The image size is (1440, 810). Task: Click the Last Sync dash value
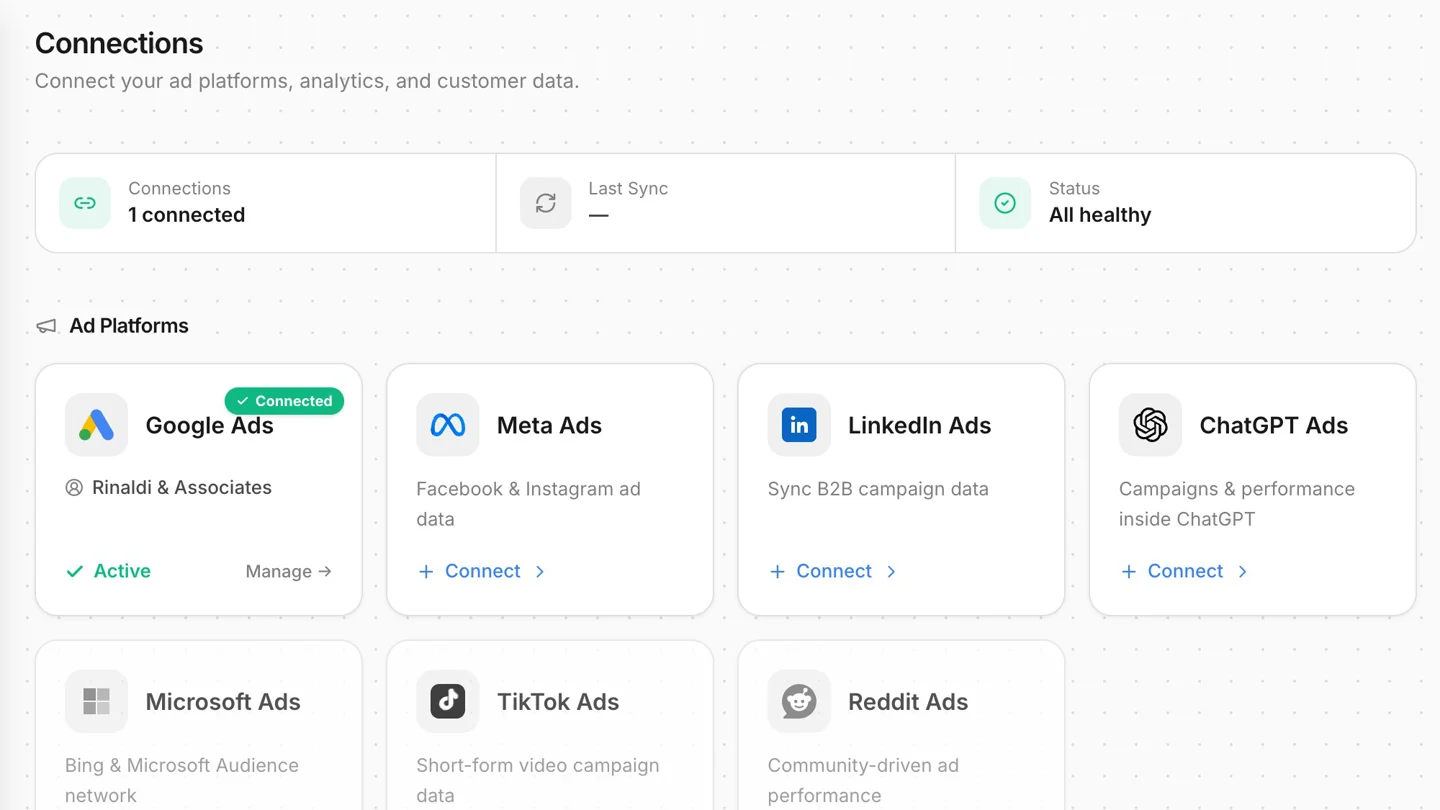pyautogui.click(x=598, y=215)
